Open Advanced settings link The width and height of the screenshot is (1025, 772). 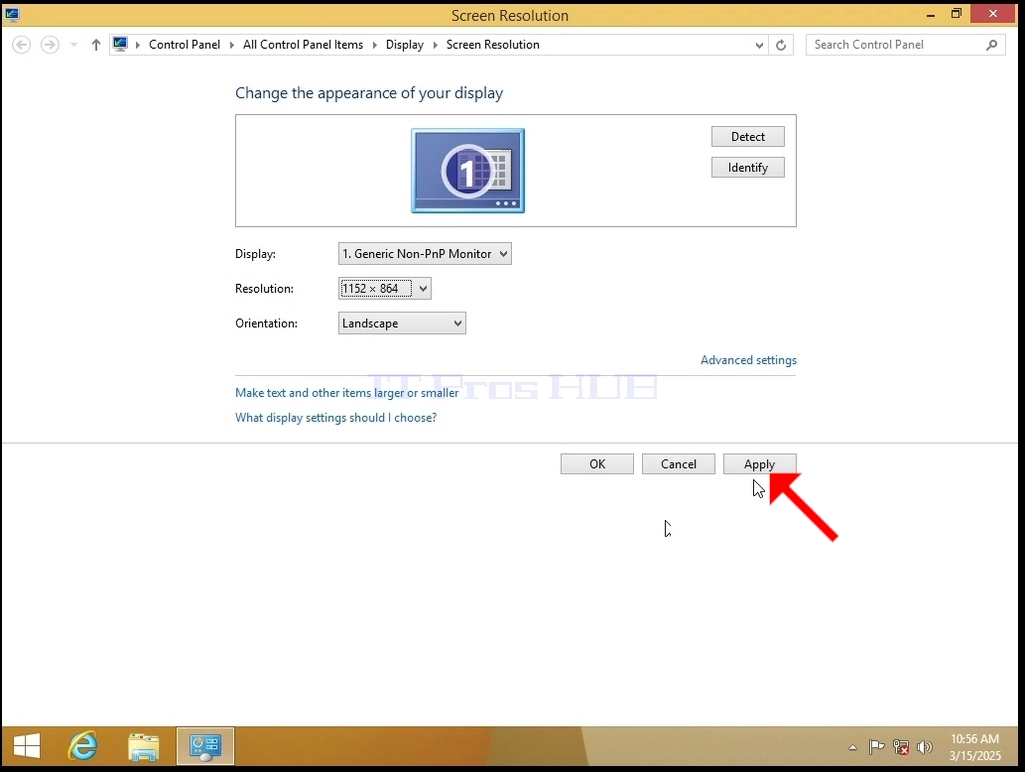pos(748,360)
